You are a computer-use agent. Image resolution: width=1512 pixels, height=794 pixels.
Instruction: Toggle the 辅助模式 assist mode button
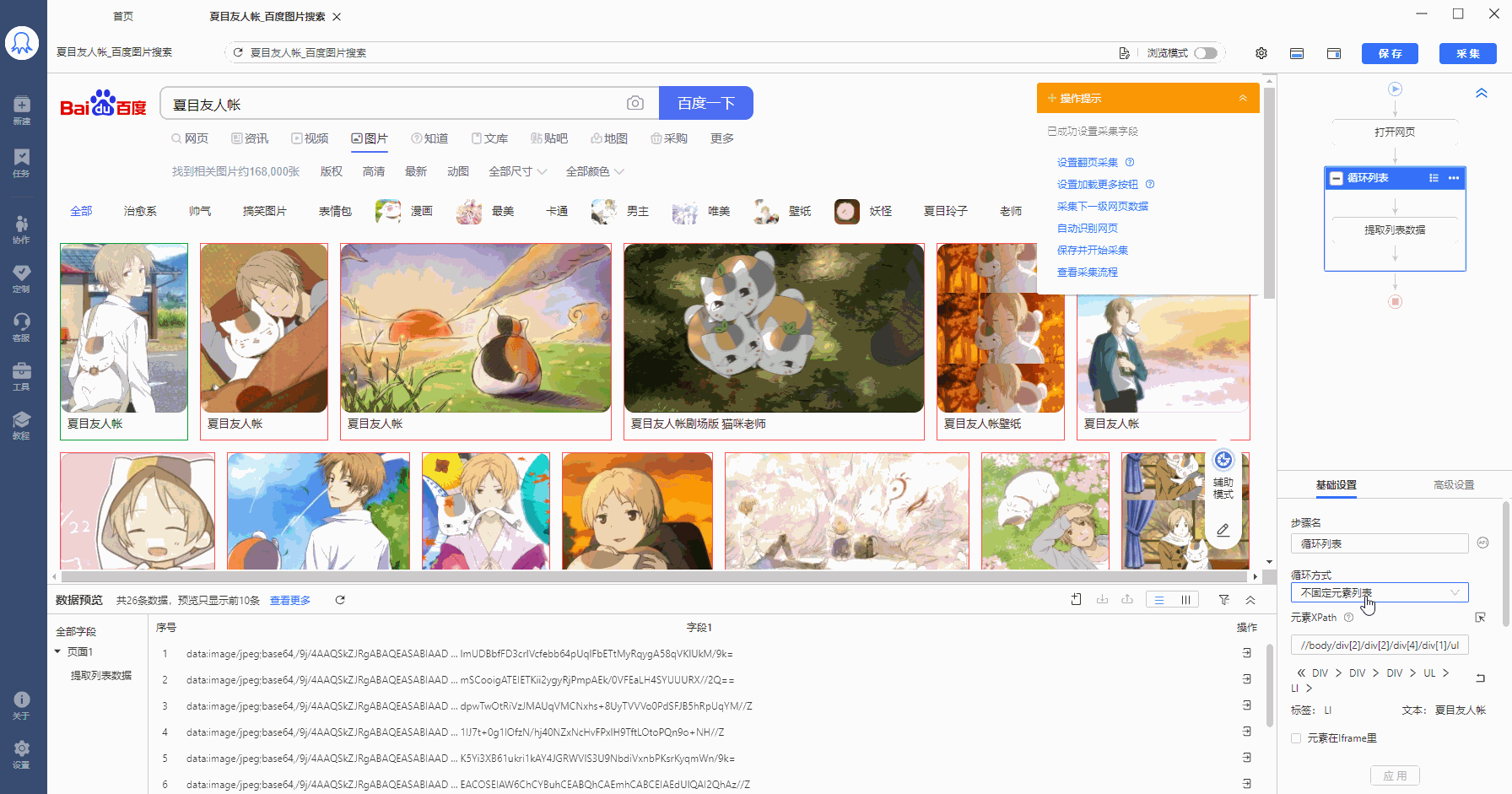1223,475
